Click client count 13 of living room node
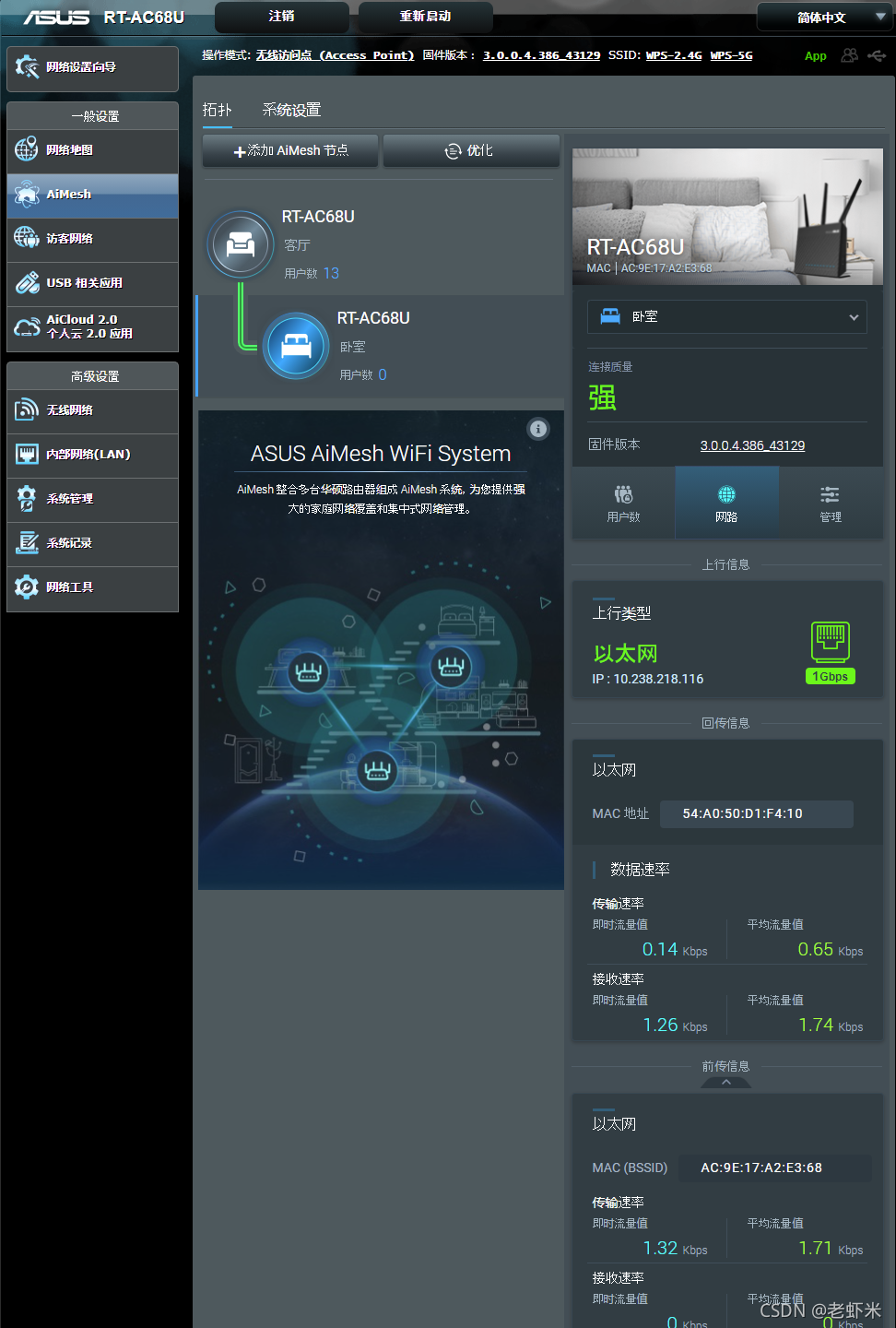The image size is (896, 1328). [x=331, y=273]
